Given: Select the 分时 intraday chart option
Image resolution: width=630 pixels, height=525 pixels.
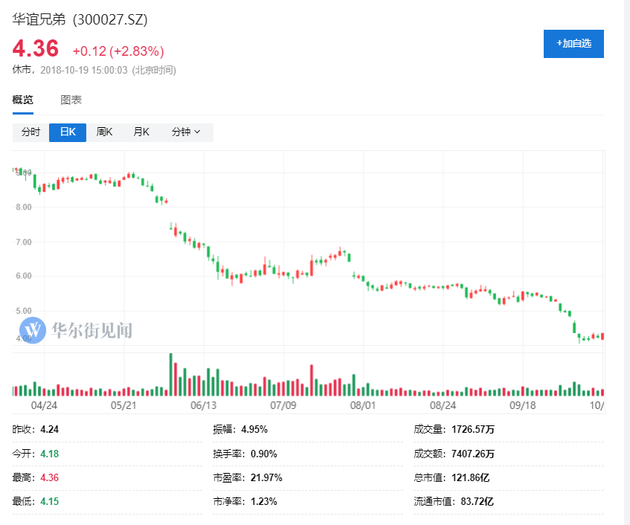Looking at the screenshot, I should pyautogui.click(x=30, y=132).
